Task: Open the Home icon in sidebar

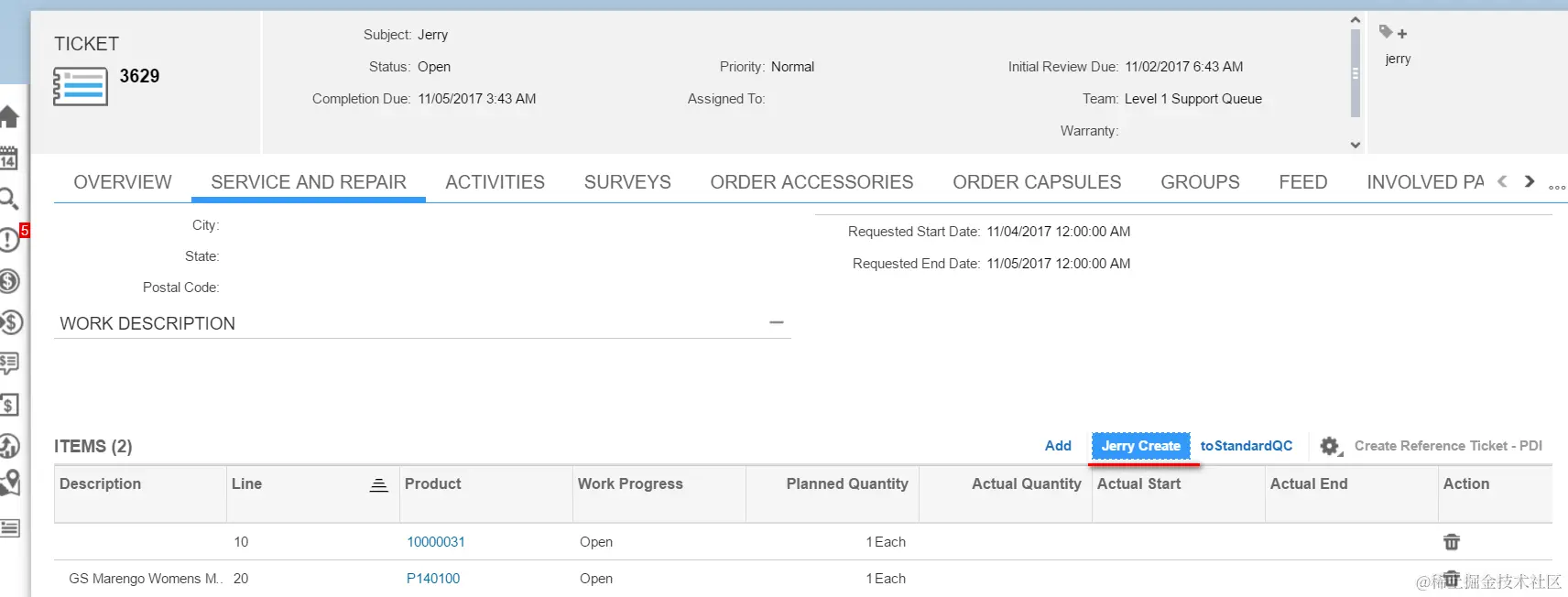Action: [9, 117]
